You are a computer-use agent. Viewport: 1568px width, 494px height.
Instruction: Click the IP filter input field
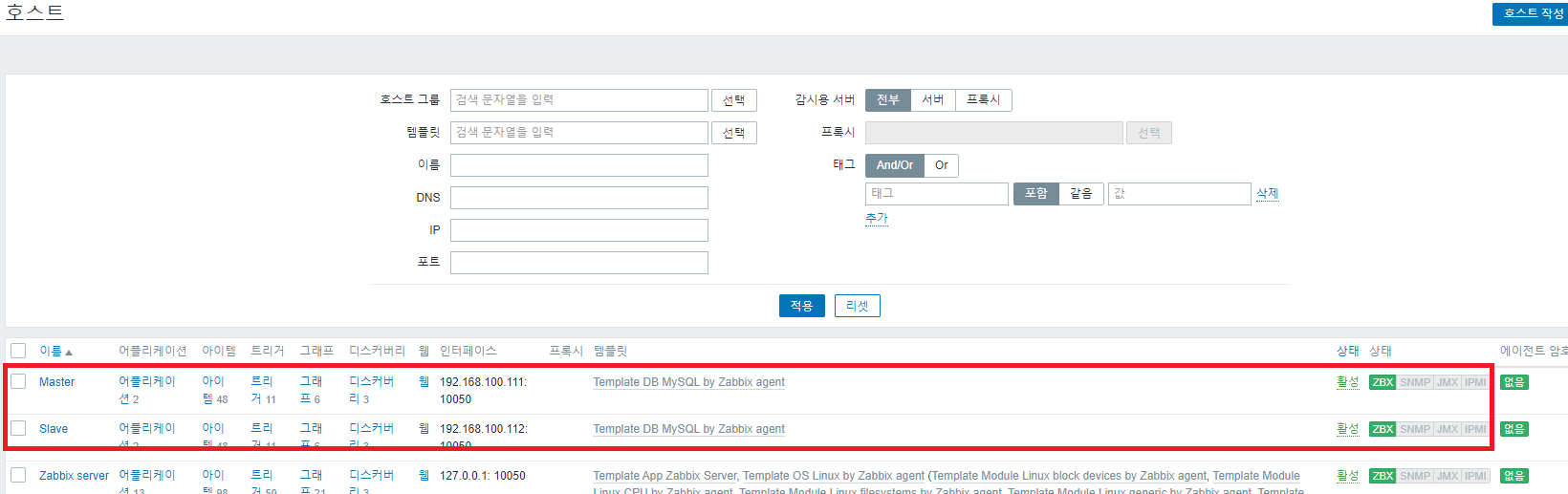click(x=579, y=230)
